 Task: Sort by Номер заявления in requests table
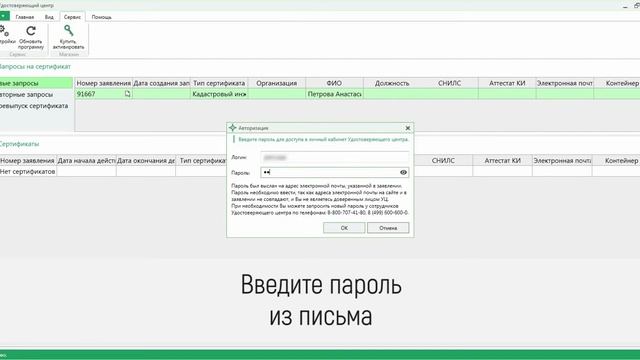click(x=104, y=83)
